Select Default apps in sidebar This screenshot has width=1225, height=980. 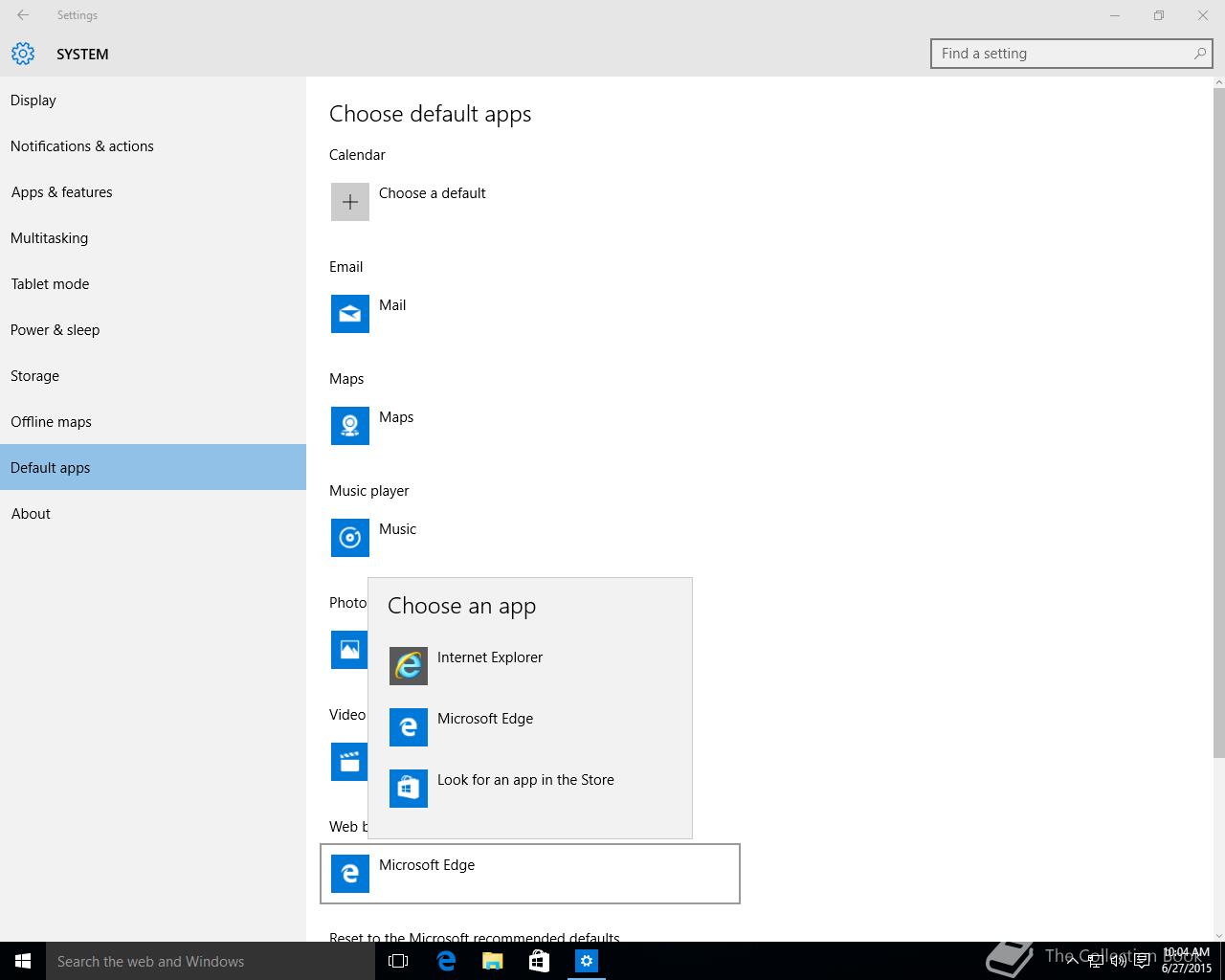(153, 467)
